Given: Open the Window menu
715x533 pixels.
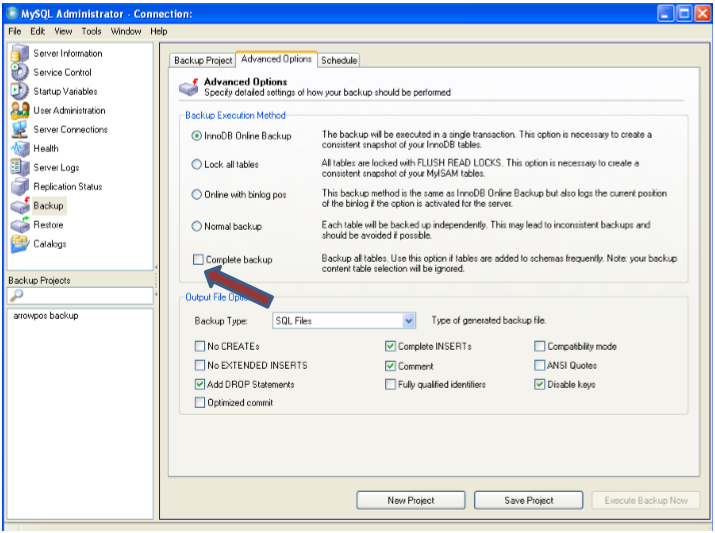Looking at the screenshot, I should pos(126,31).
